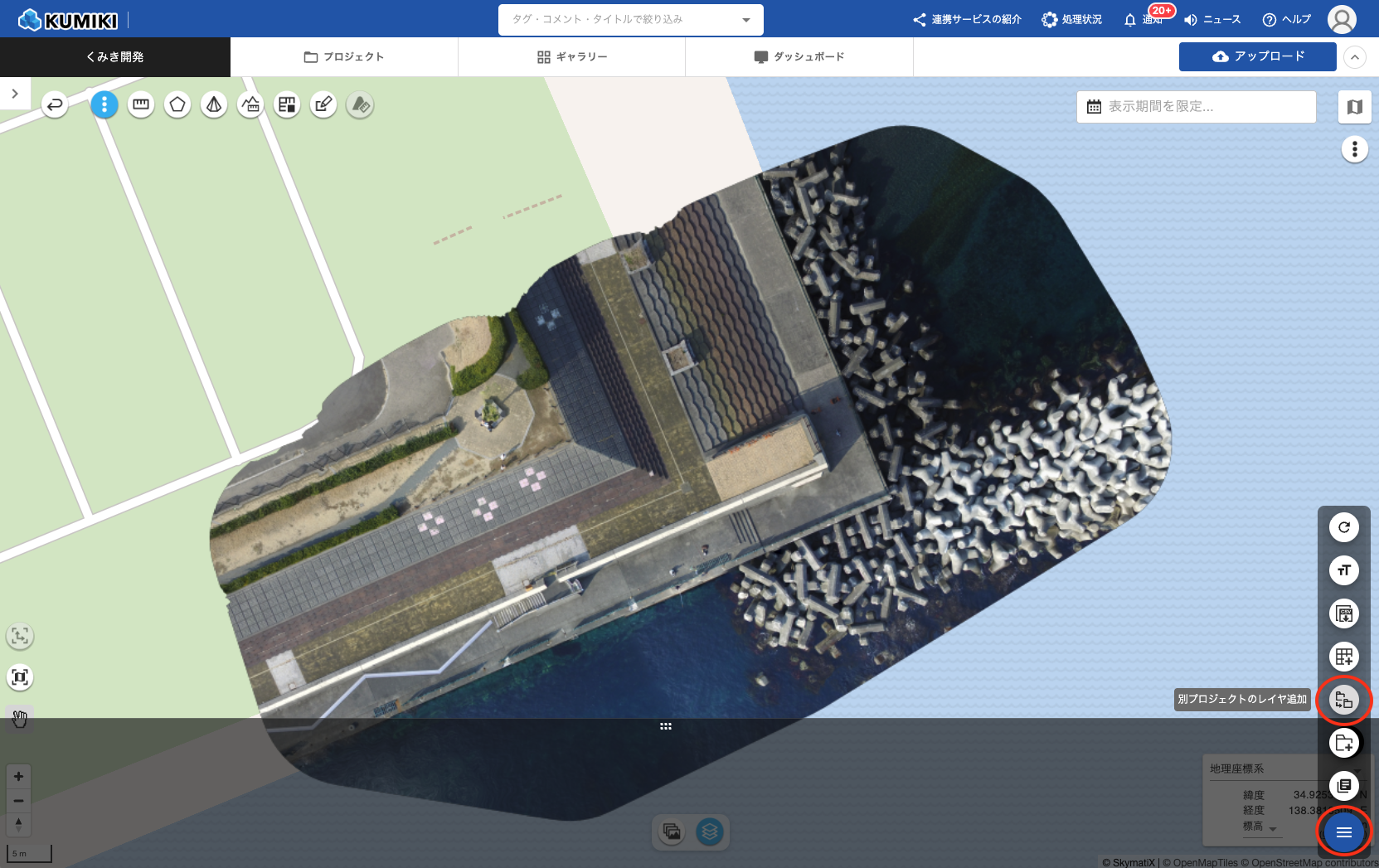Click the 表示期間を限定 date field
Screen dimensions: 1379x868
[x=1196, y=107]
